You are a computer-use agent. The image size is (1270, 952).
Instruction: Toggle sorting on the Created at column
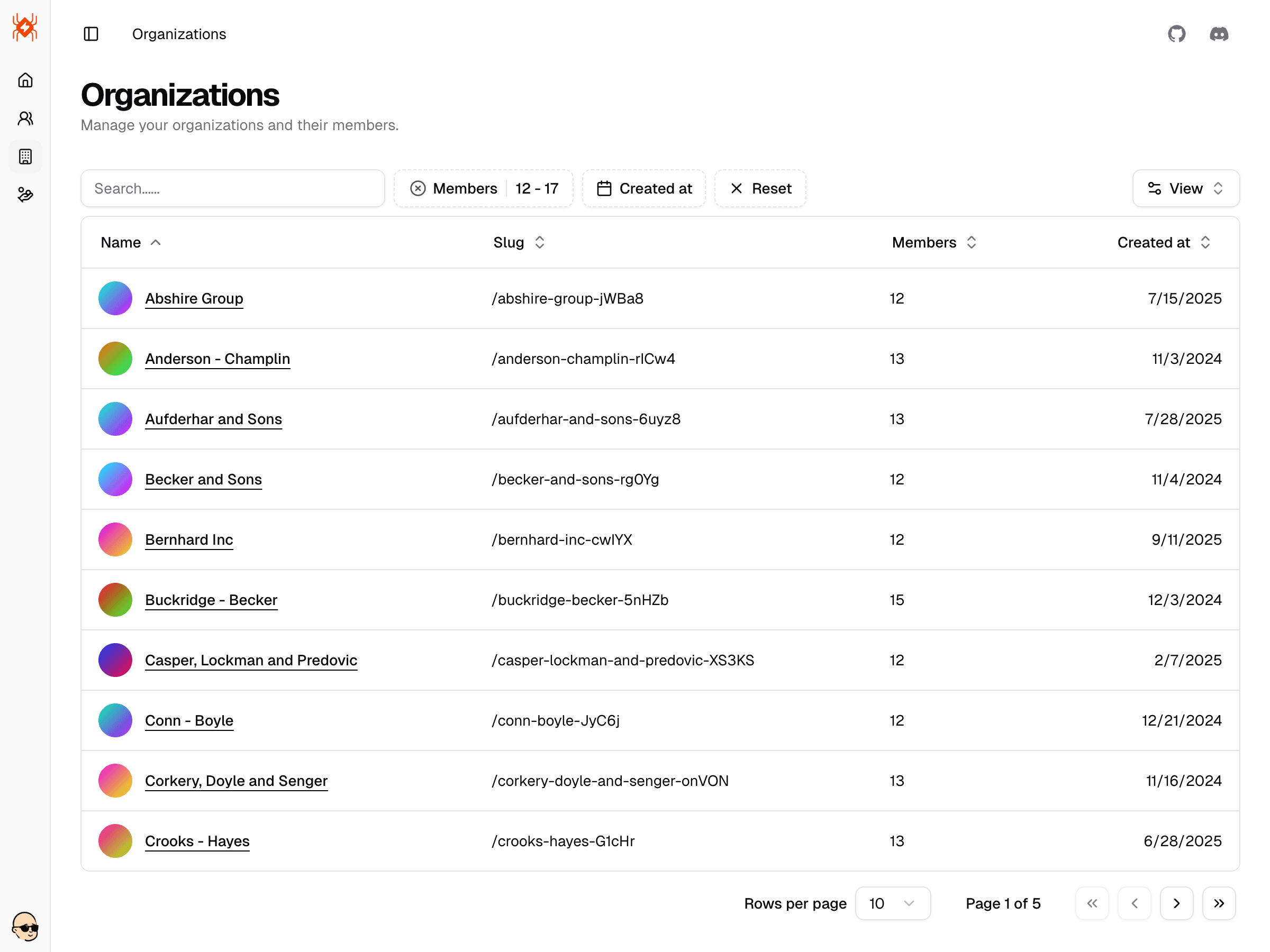coord(1164,242)
